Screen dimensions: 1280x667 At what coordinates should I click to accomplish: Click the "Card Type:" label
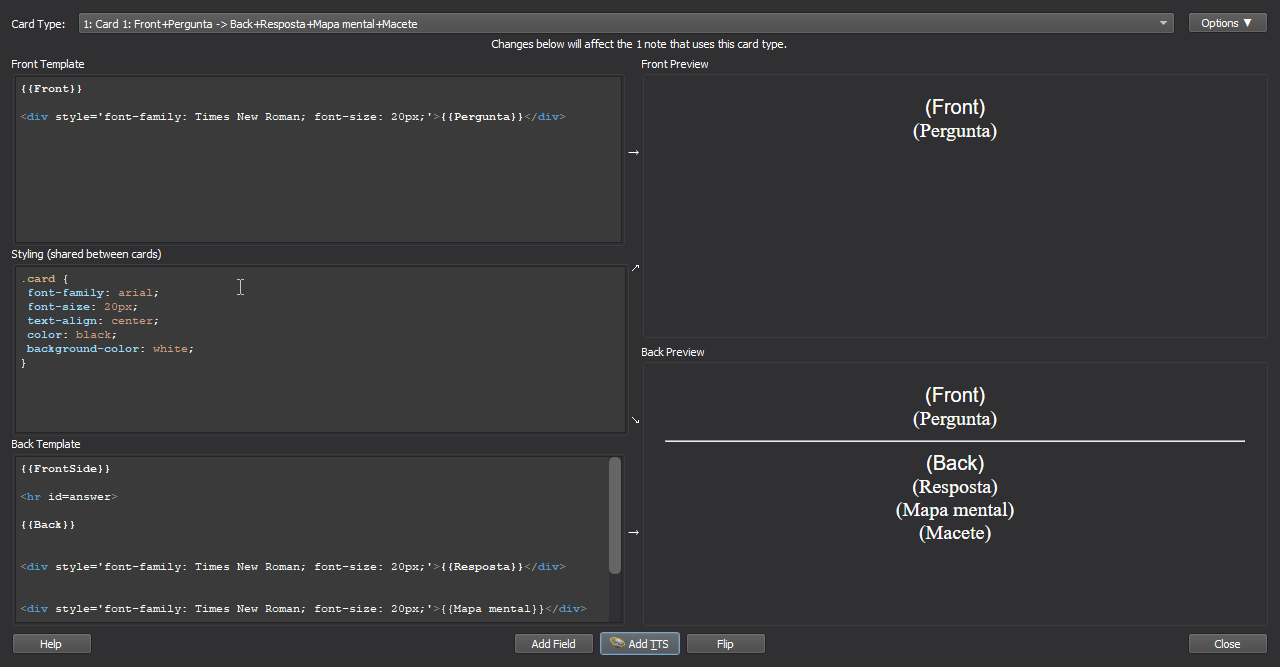click(x=38, y=23)
